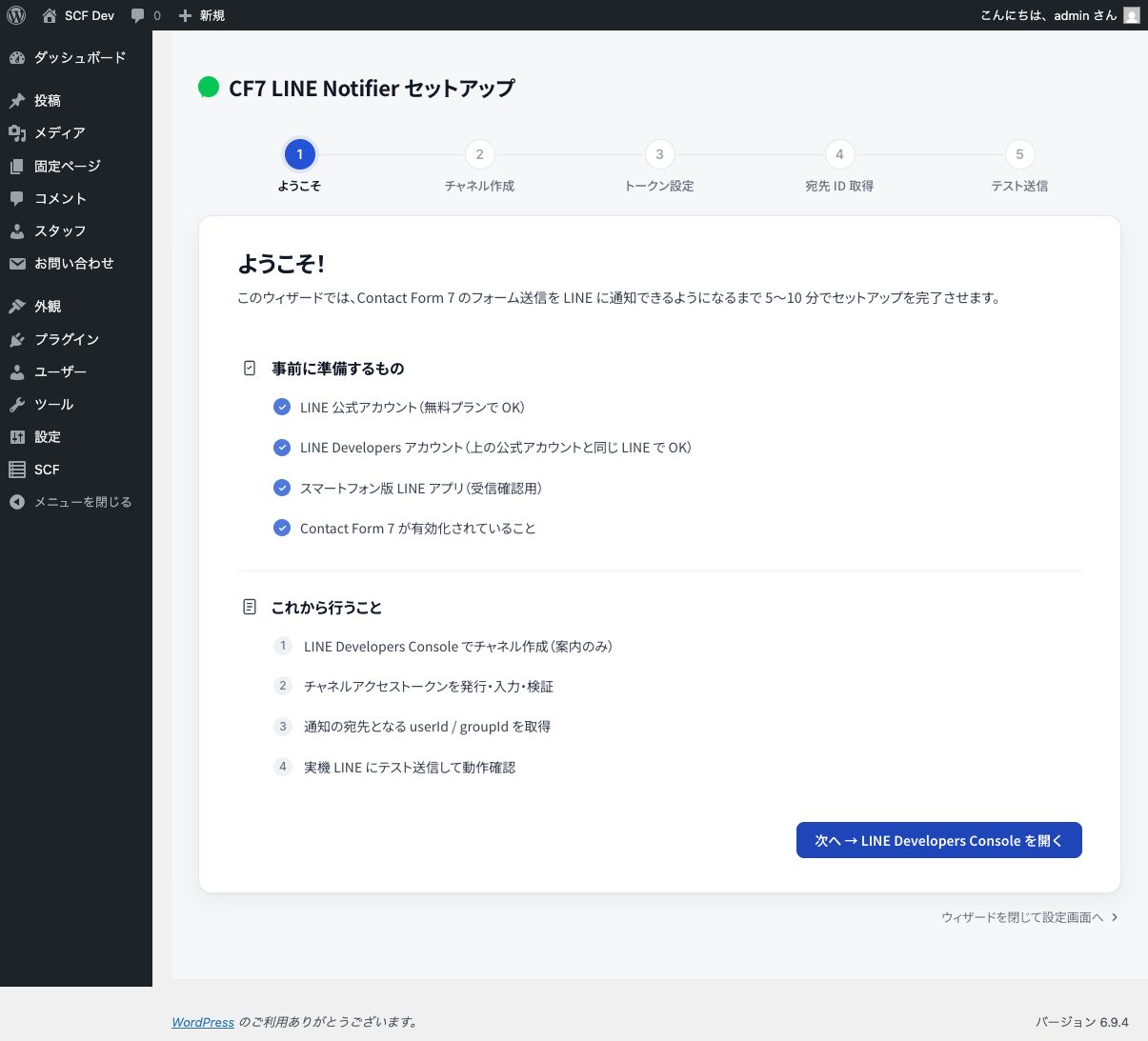Open SCF menu label
Viewport: 1148px width, 1041px height.
pos(47,470)
